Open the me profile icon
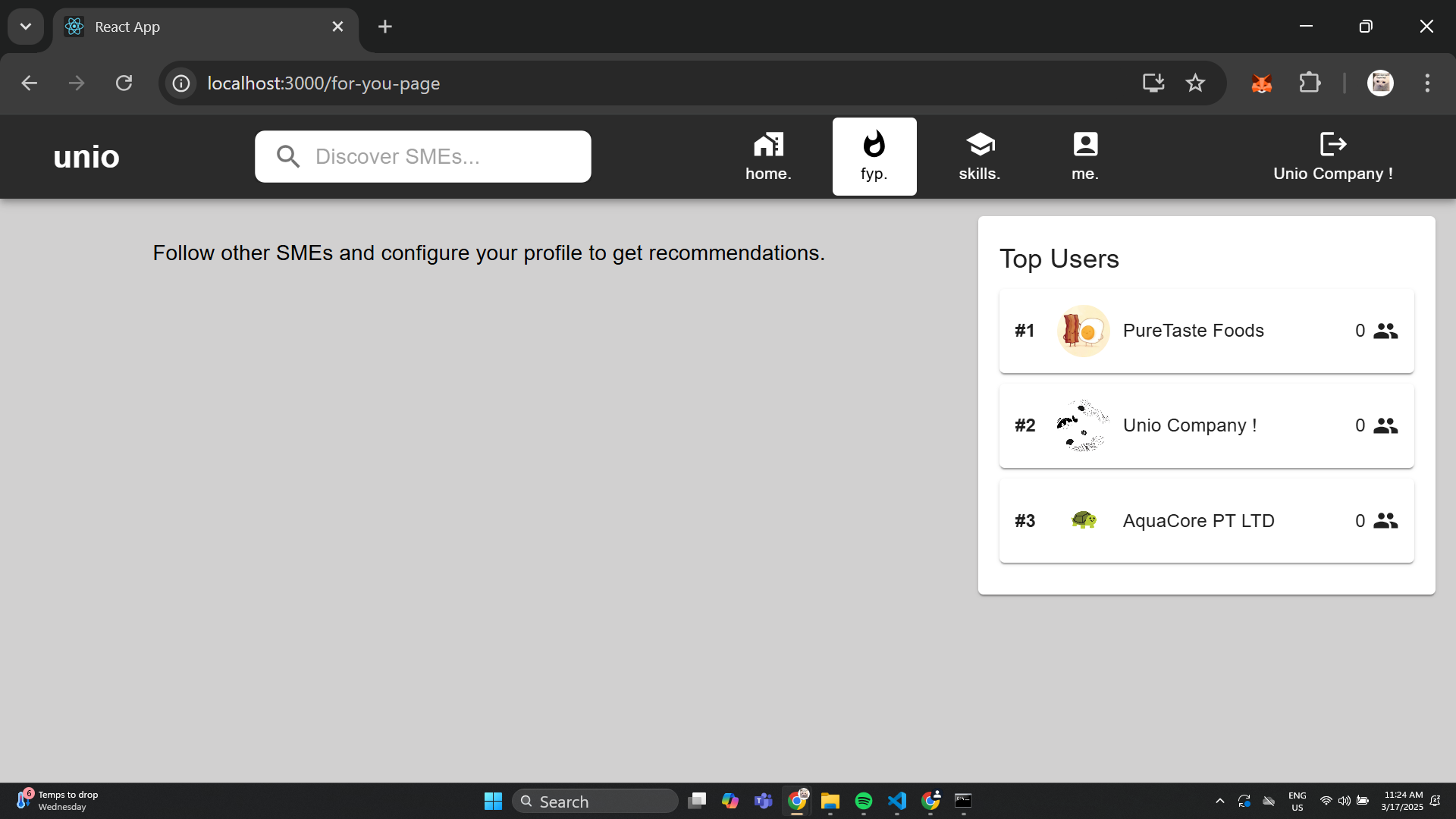The image size is (1456, 819). [x=1084, y=144]
